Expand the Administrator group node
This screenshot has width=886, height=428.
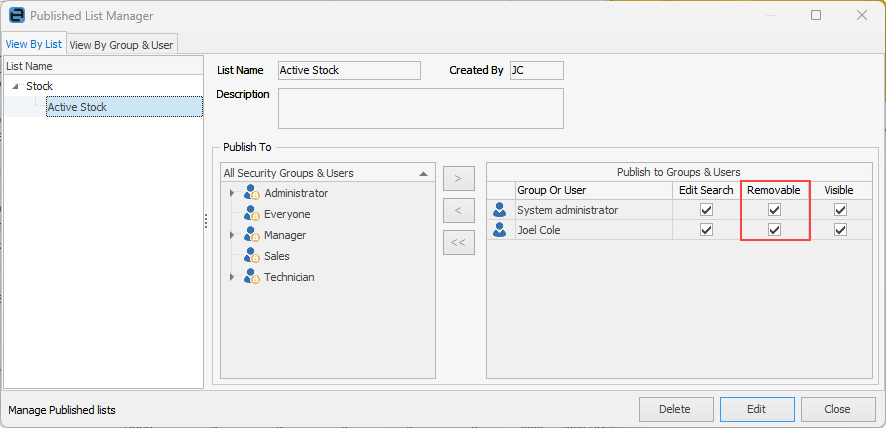click(232, 193)
